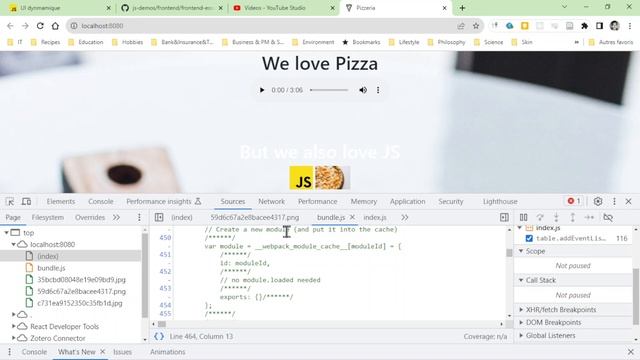640x360 pixels.
Task: Show more navigator tabs chevron
Action: (x=116, y=218)
